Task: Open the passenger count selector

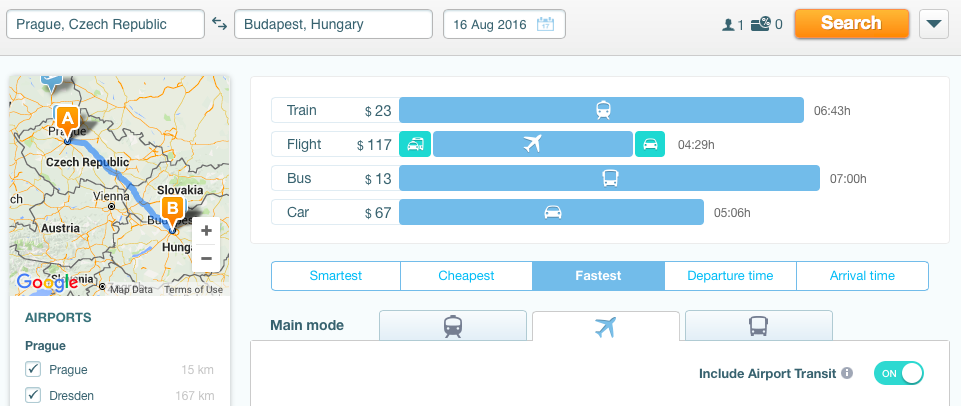Action: (x=732, y=25)
